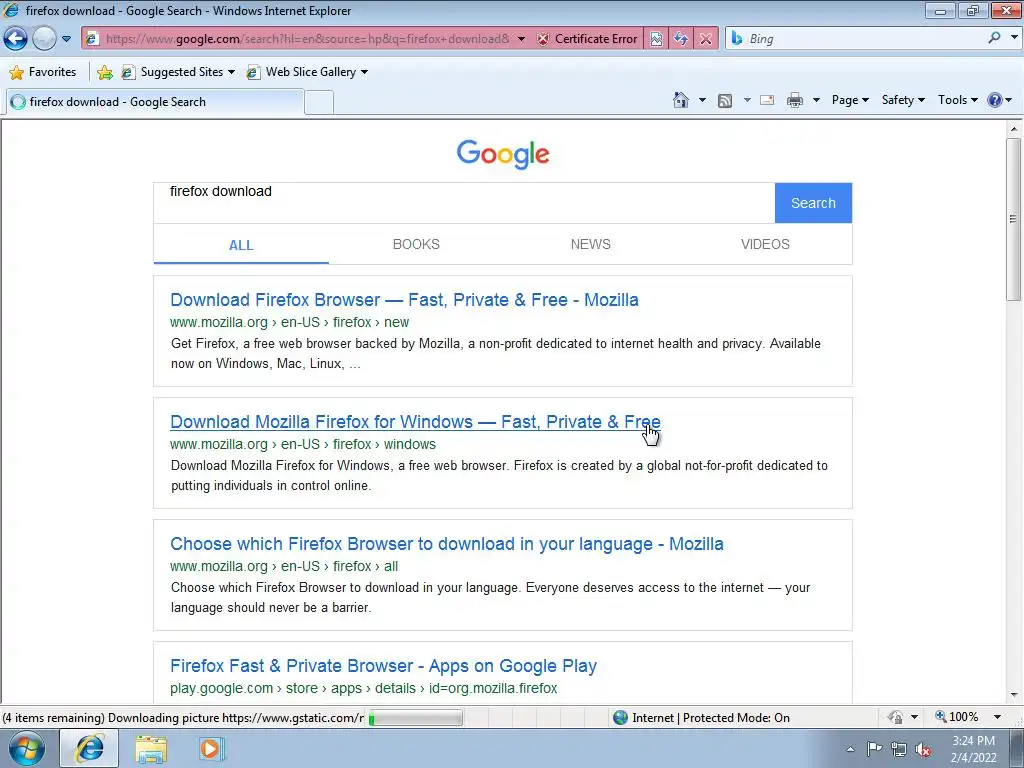Open a new blank tab

pos(319,103)
